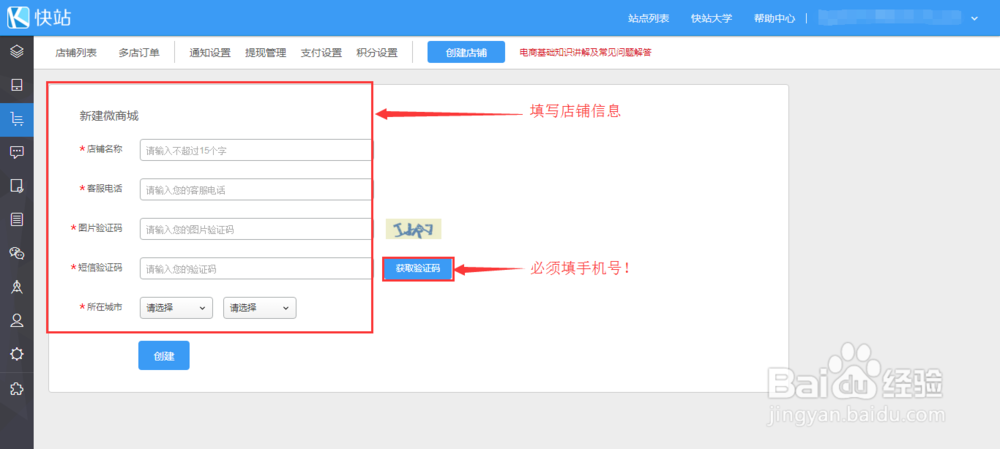
Task: Select the shopping cart sidebar icon
Action: coord(17,119)
